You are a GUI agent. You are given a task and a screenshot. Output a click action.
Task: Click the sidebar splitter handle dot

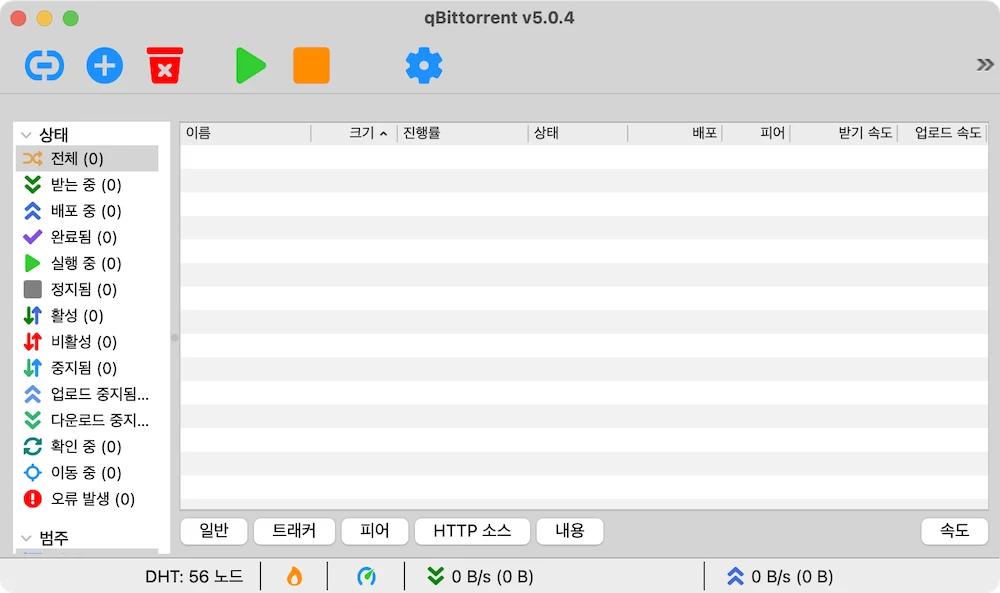(x=175, y=337)
